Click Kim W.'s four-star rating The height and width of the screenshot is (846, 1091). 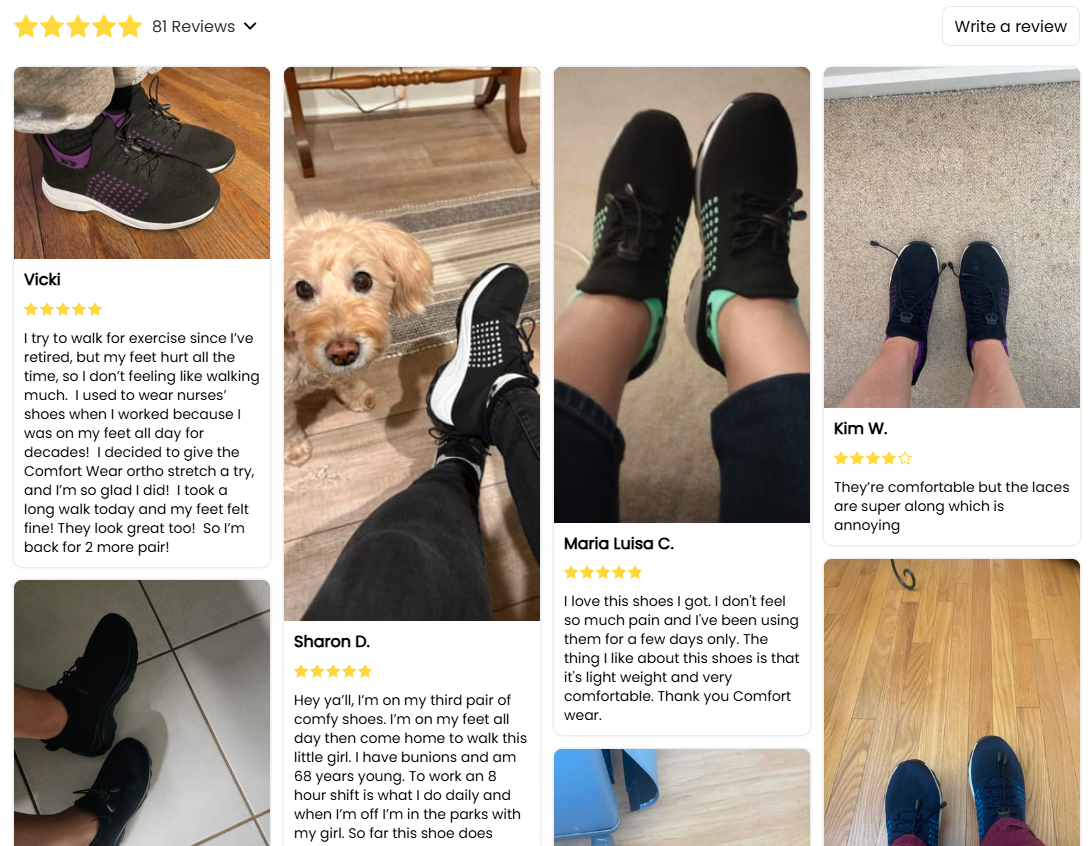pyautogui.click(x=873, y=458)
